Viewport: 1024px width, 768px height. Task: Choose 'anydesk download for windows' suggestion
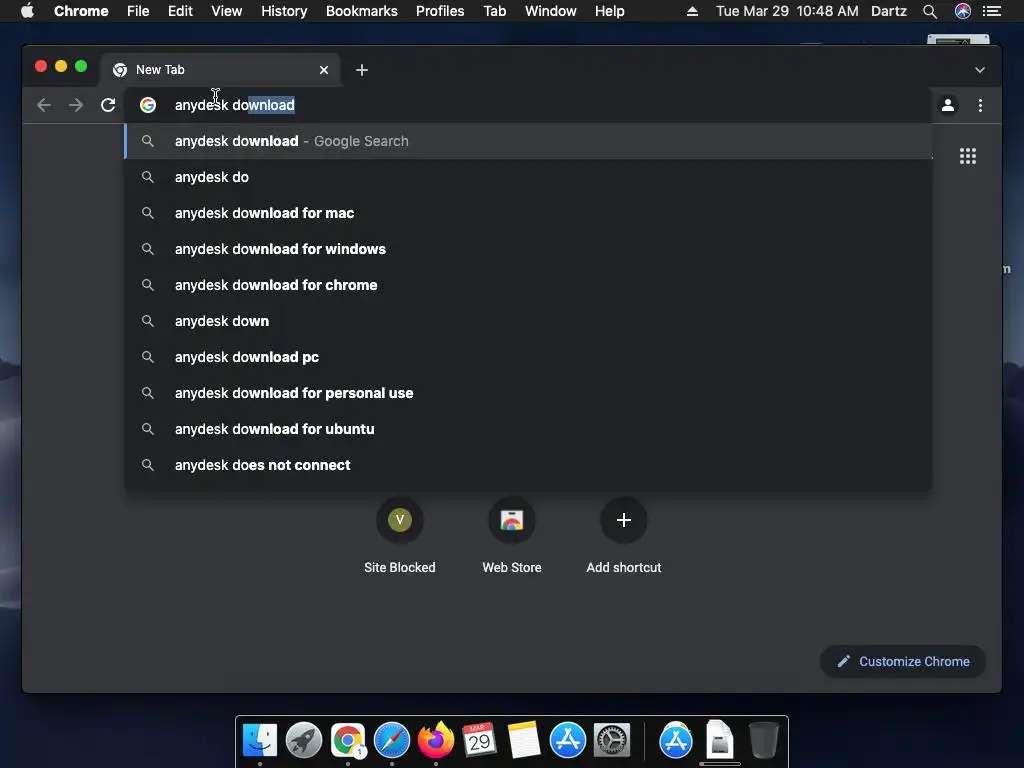click(x=528, y=249)
